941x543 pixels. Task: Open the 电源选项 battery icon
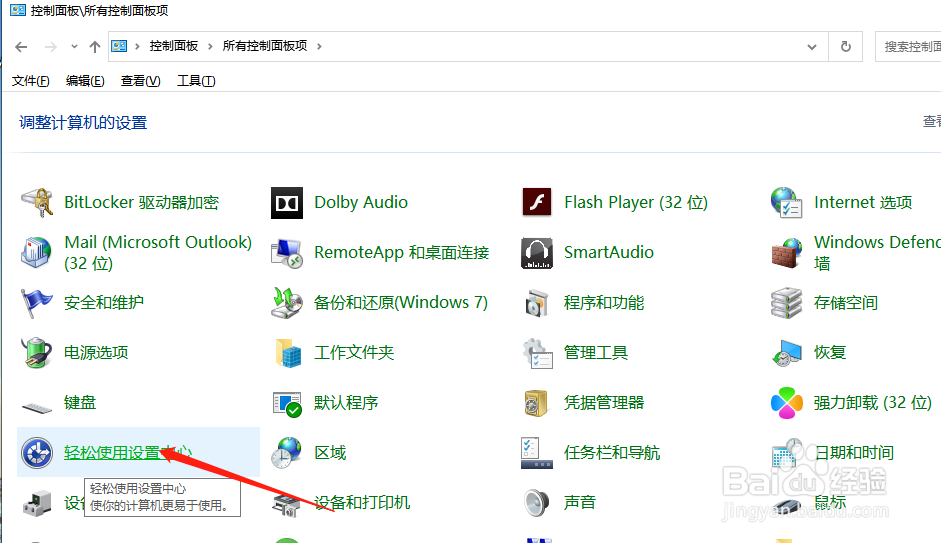37,352
